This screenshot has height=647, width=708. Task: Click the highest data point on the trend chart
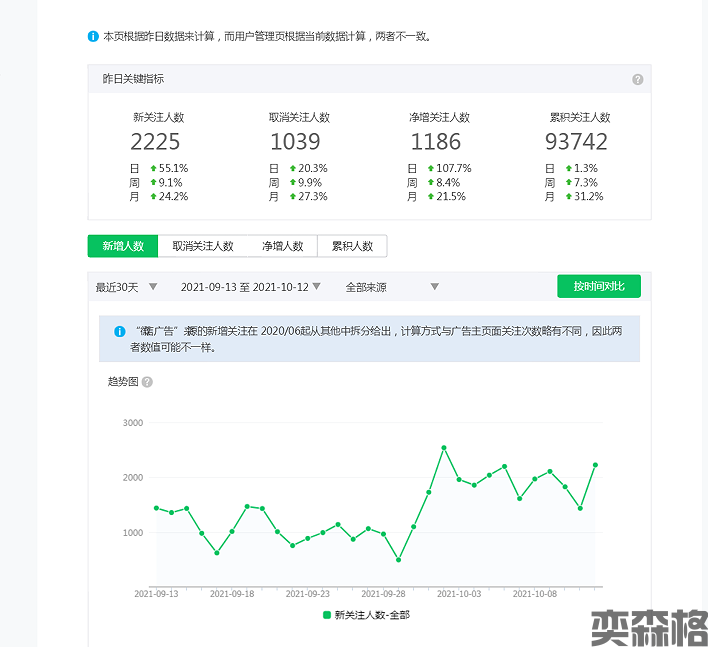coord(443,448)
